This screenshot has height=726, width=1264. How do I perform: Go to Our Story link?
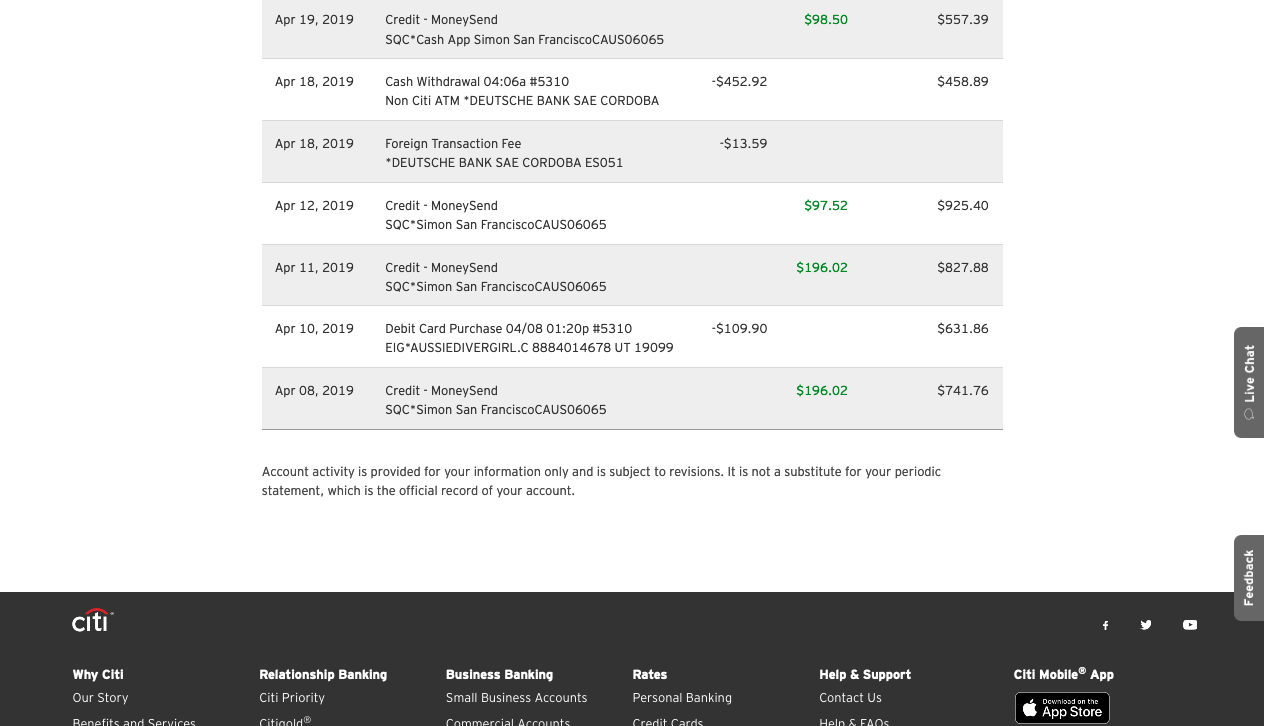100,698
